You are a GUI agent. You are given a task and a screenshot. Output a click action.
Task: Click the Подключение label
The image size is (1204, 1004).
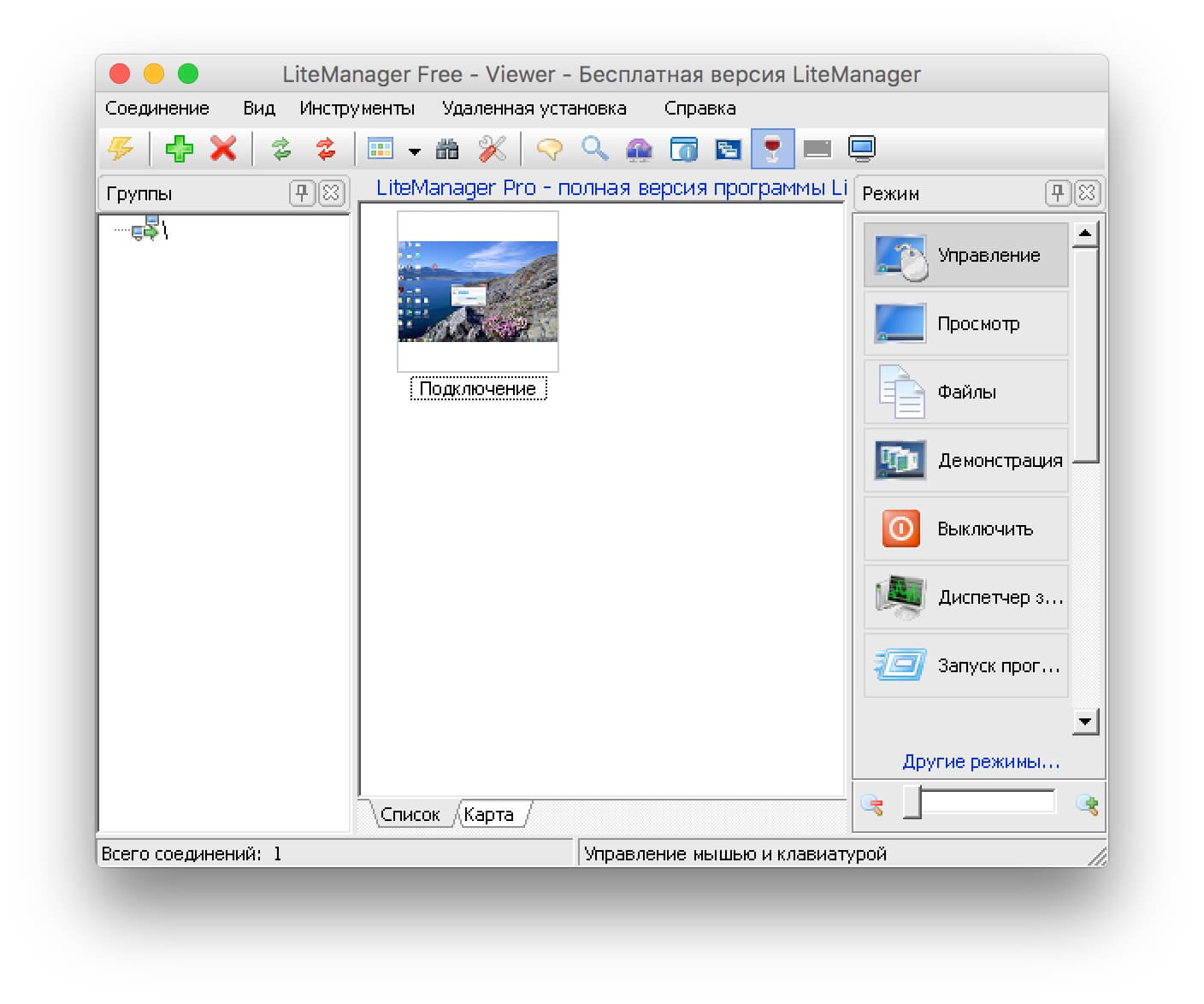(x=478, y=389)
